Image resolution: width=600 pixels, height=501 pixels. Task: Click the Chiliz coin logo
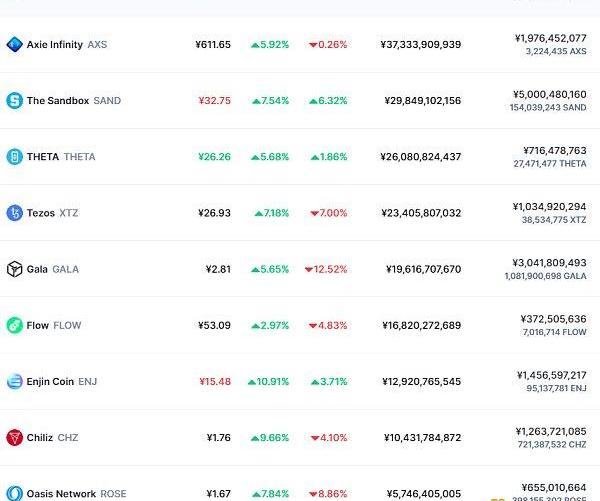pos(14,437)
